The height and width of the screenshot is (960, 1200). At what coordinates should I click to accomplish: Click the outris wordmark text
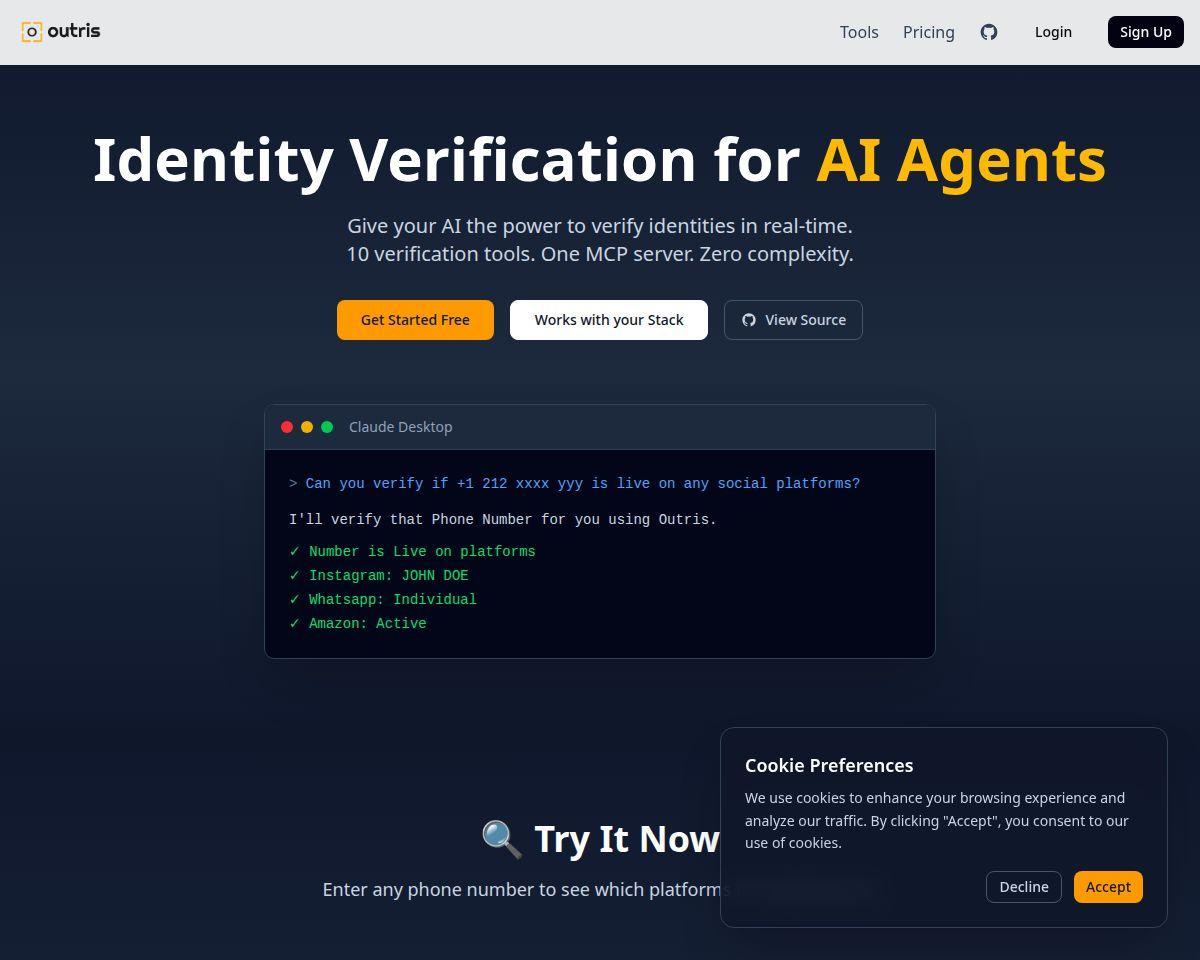(x=74, y=31)
